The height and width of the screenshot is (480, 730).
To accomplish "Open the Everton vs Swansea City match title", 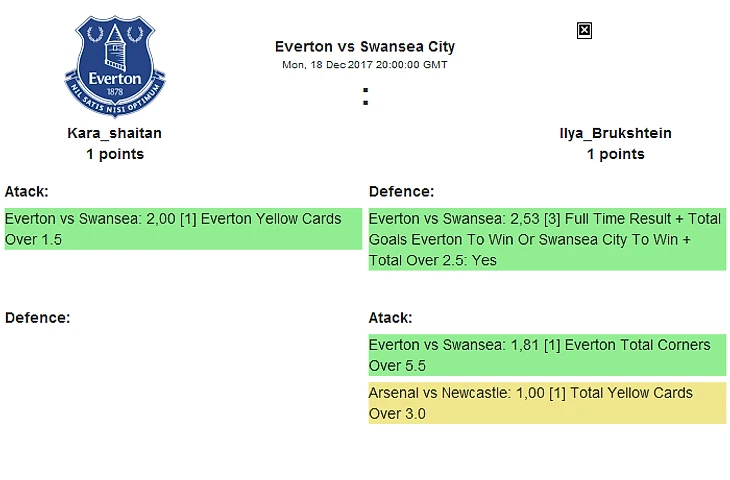I will click(x=365, y=47).
